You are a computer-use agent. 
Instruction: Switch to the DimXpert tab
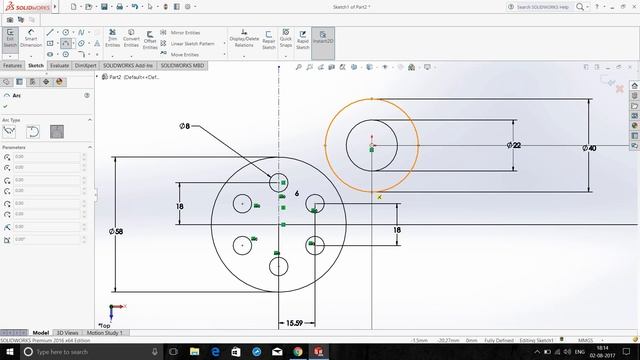[86, 65]
